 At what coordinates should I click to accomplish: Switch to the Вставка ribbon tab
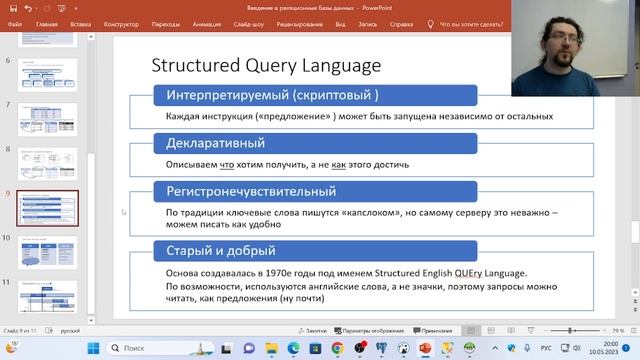tap(80, 24)
